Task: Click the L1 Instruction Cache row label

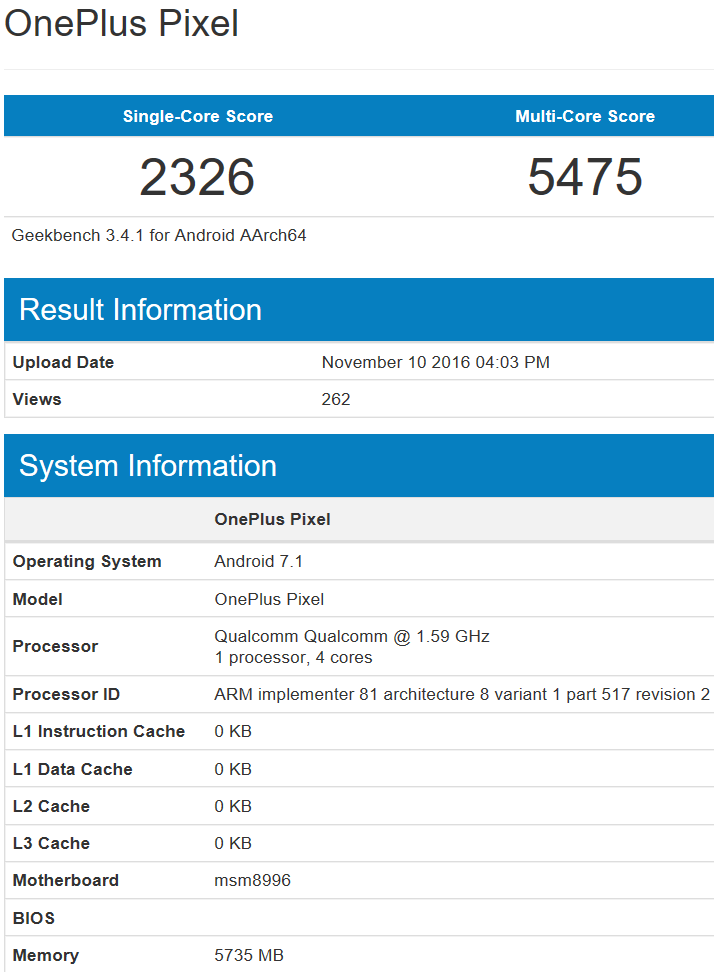Action: (99, 731)
